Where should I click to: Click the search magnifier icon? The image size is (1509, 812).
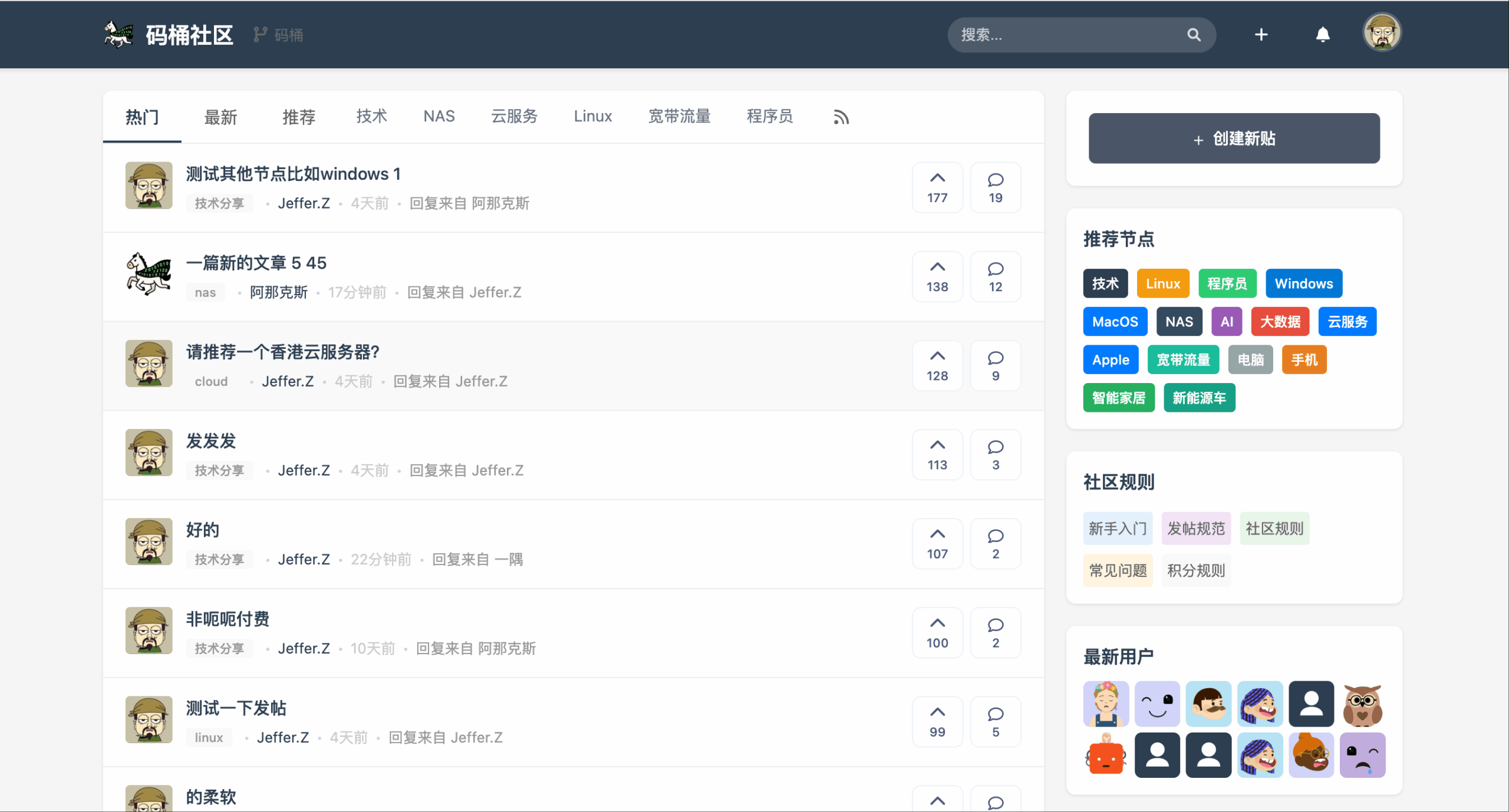coord(1194,35)
